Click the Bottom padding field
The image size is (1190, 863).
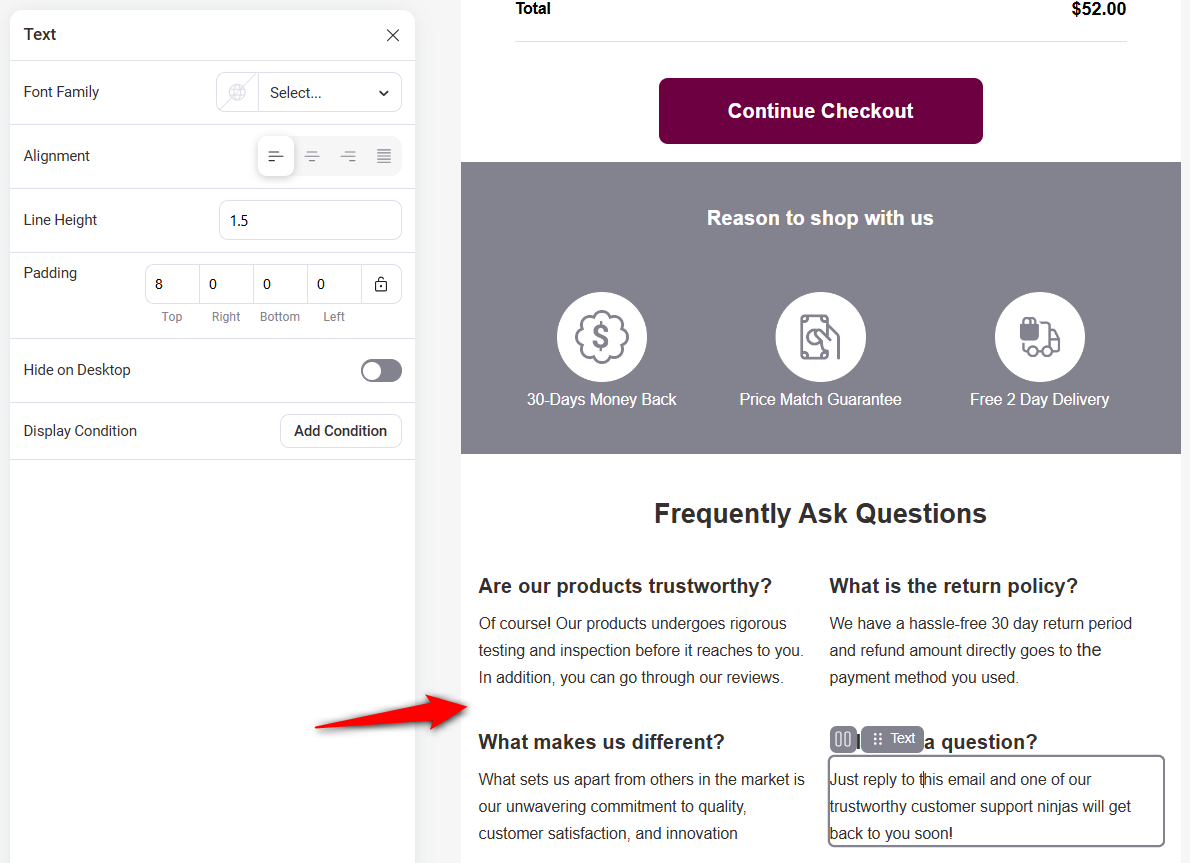click(x=280, y=284)
